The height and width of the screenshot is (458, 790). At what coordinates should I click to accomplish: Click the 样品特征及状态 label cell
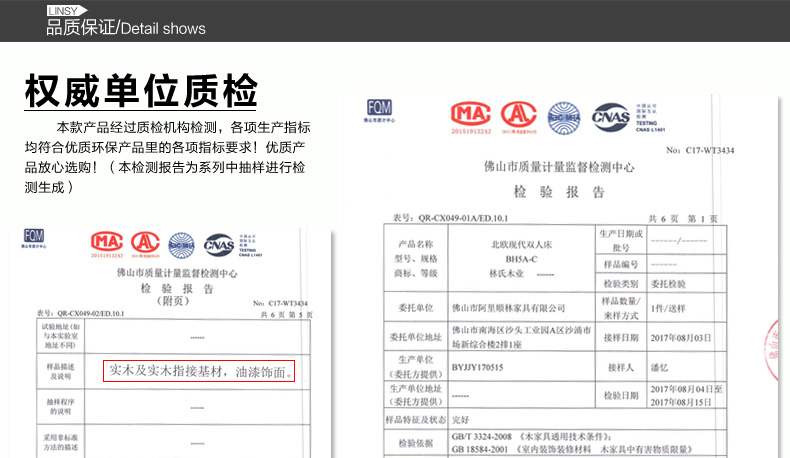coord(416,419)
